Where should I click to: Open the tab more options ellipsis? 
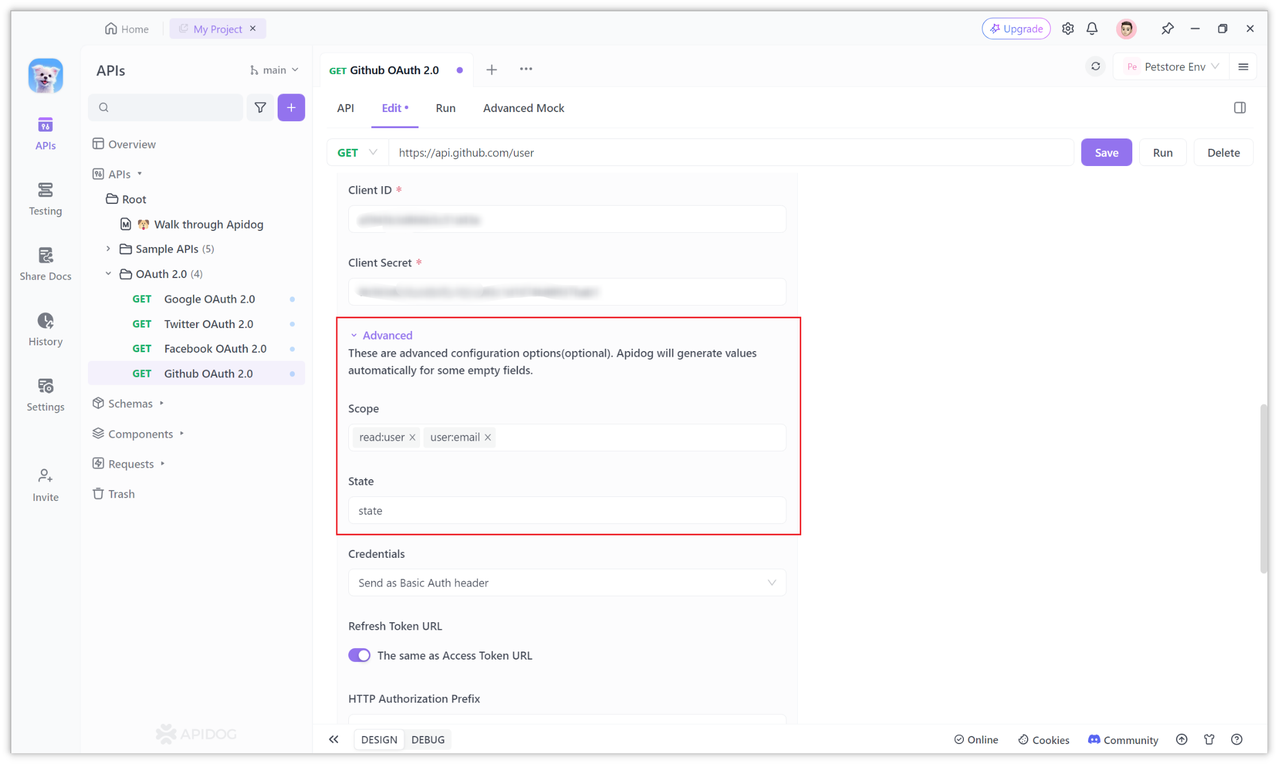(x=526, y=70)
